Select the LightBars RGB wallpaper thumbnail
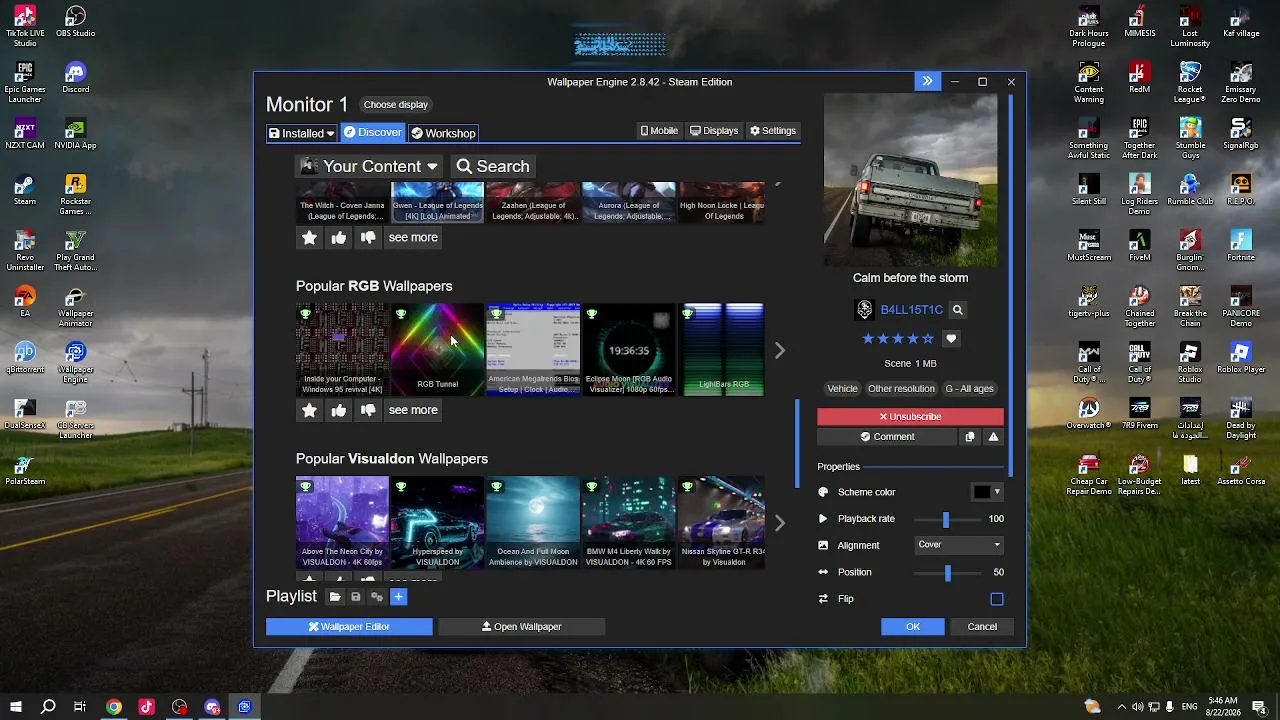 point(723,350)
